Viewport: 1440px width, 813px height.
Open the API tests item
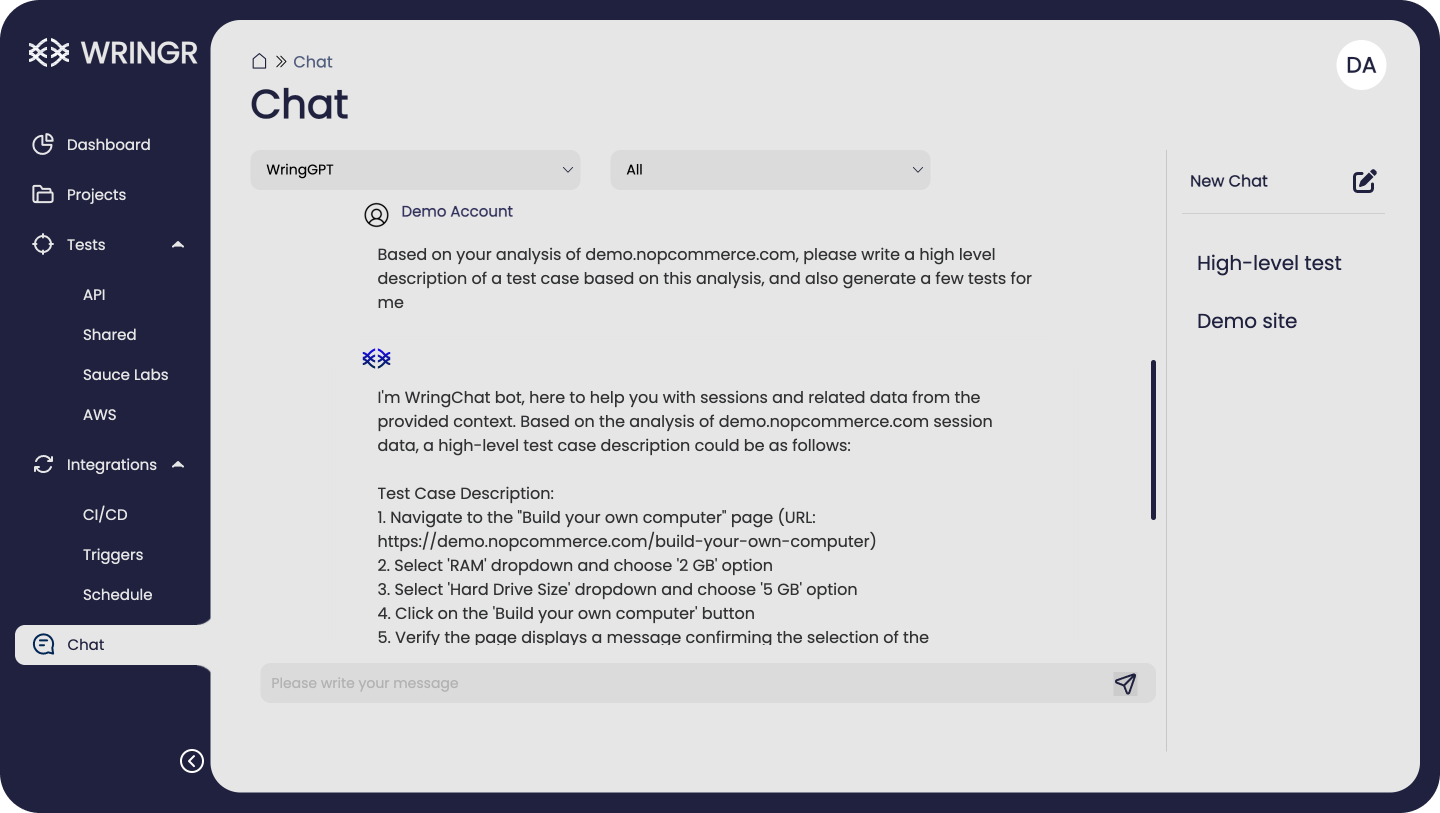94,295
